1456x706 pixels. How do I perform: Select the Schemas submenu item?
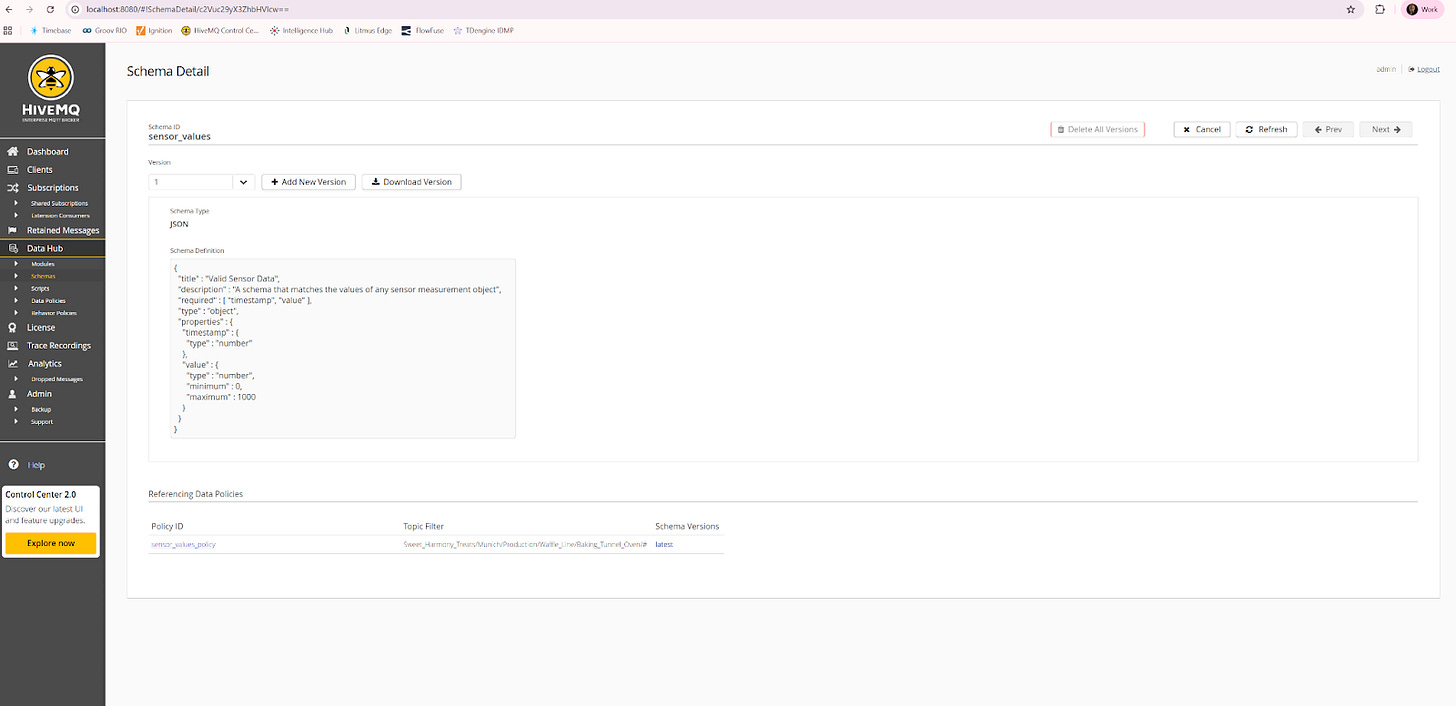(x=43, y=276)
